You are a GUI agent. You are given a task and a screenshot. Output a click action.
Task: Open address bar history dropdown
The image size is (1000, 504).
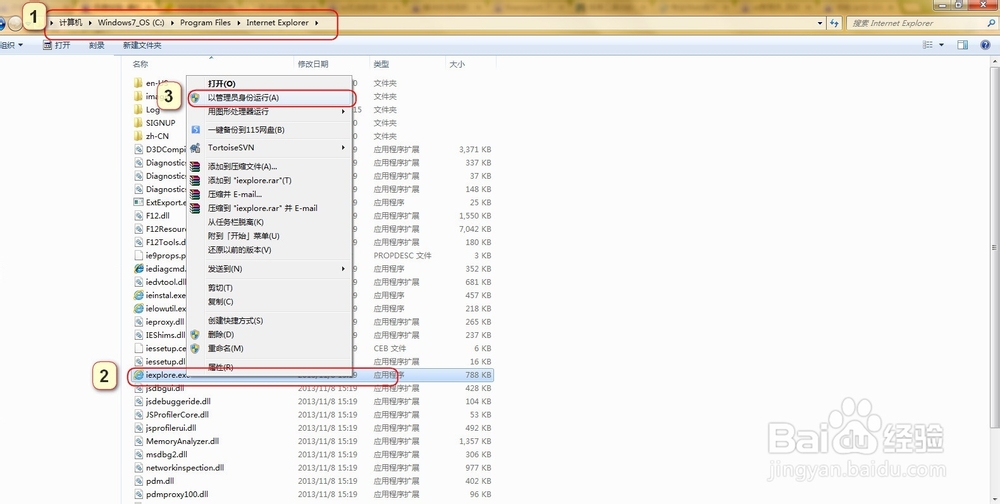820,23
